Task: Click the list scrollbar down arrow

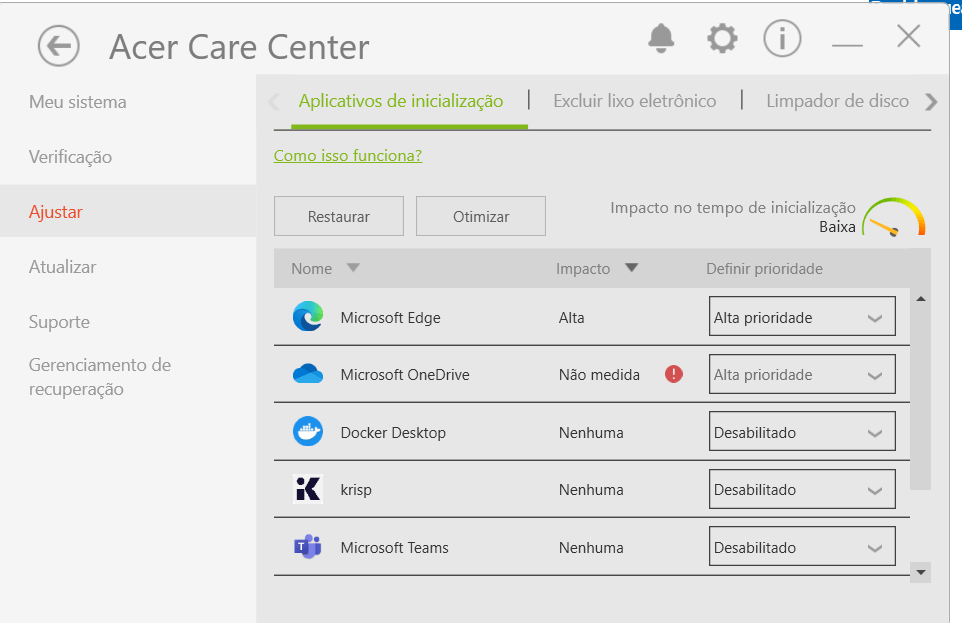Action: [x=921, y=573]
